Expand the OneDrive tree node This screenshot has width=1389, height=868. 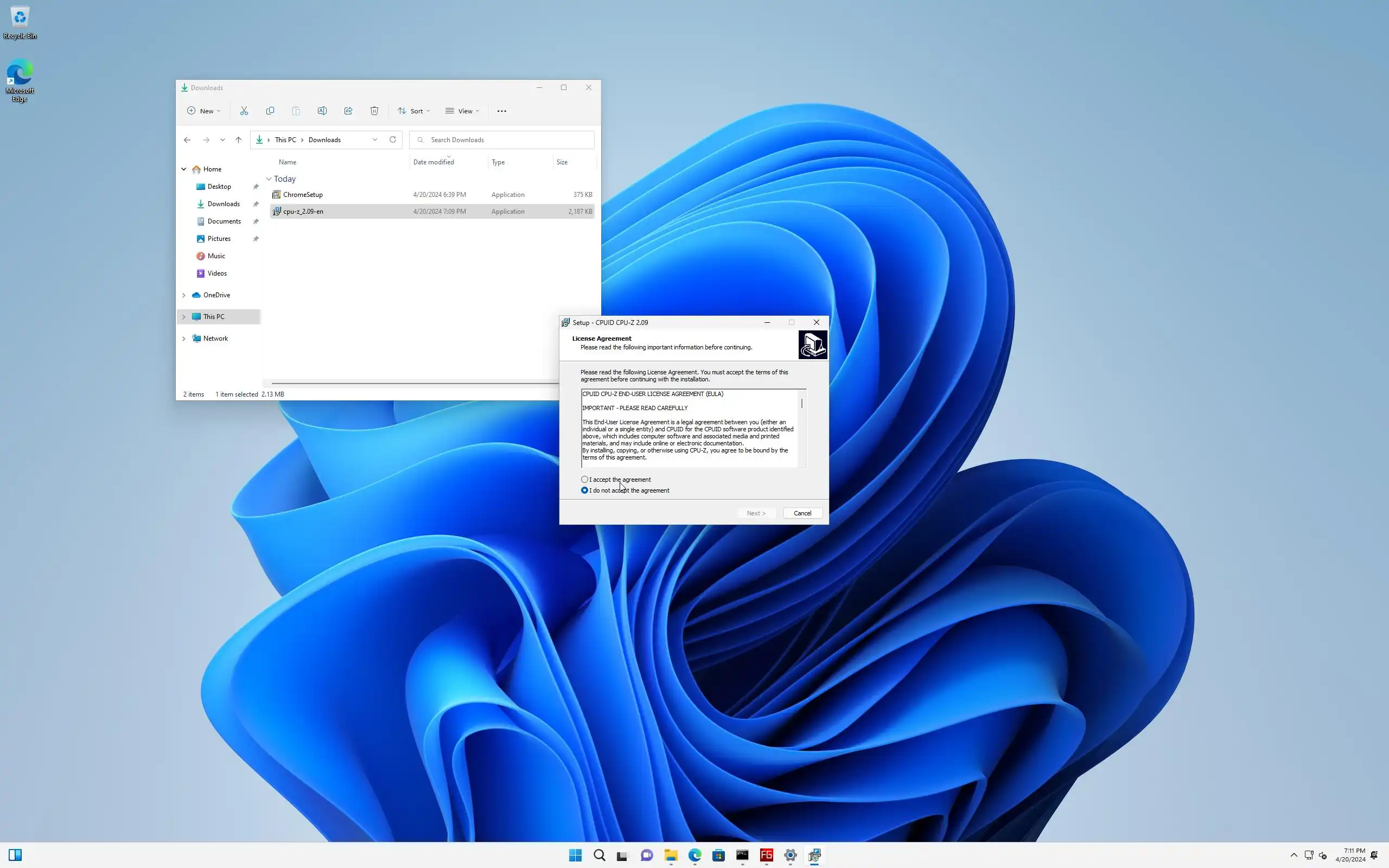[x=184, y=295]
